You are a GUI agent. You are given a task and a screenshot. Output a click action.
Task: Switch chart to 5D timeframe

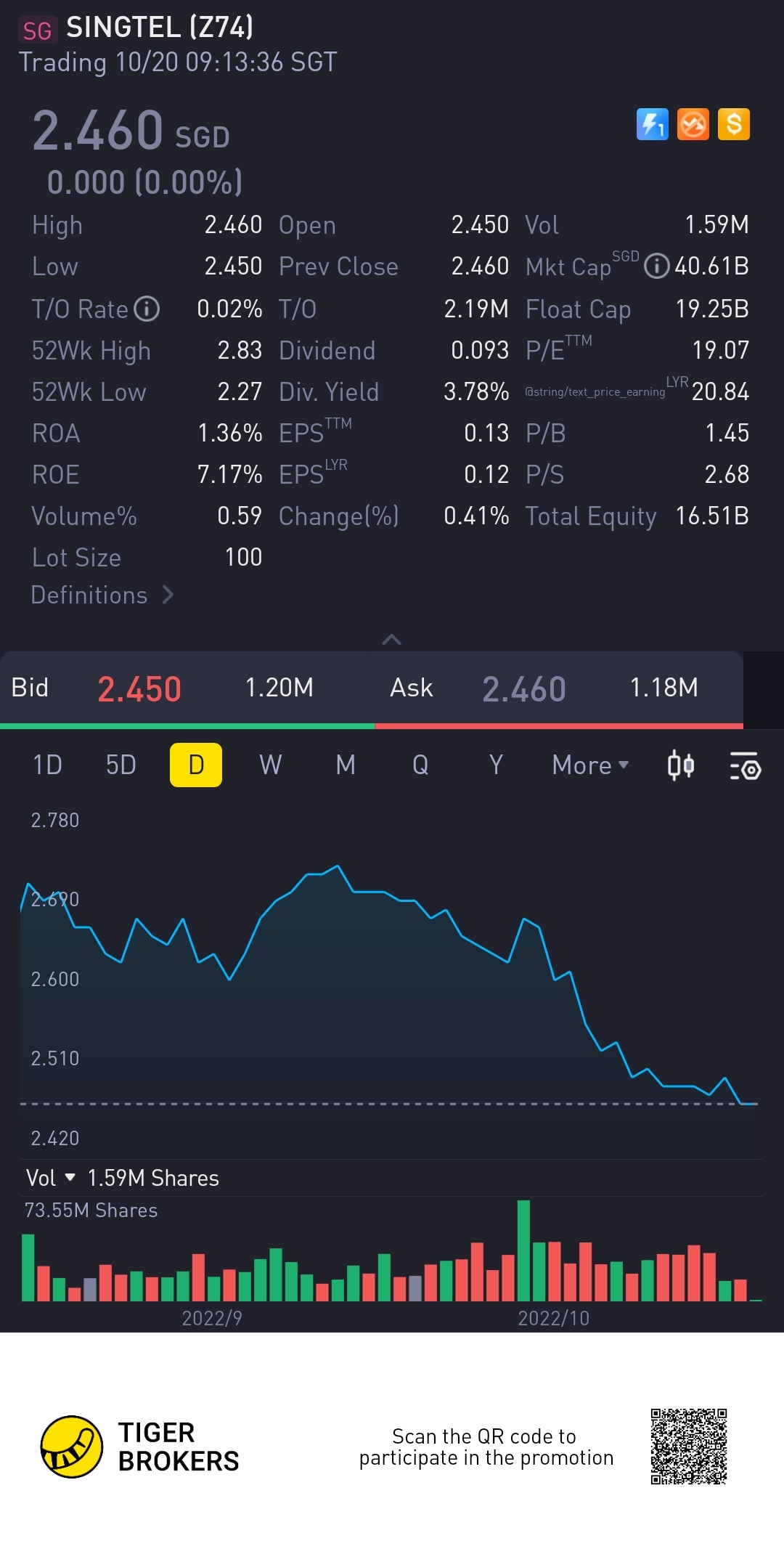(x=121, y=765)
